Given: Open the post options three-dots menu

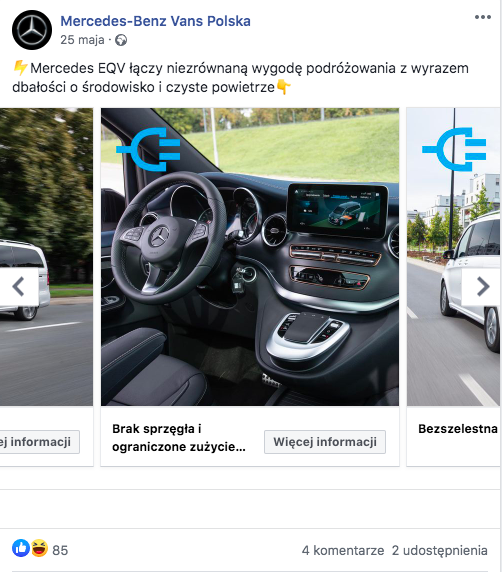Looking at the screenshot, I should (x=482, y=17).
